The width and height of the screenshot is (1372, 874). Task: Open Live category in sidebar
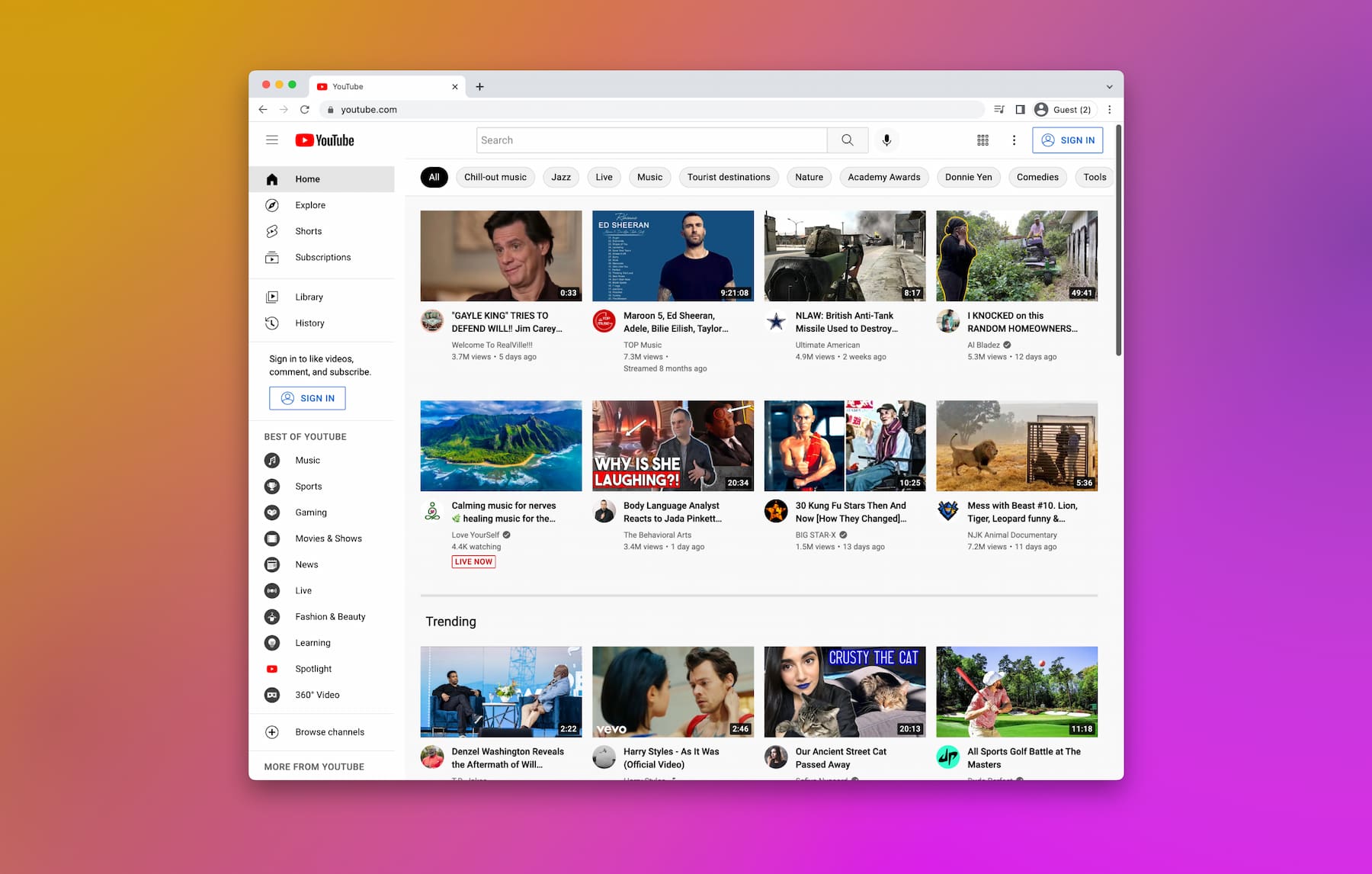pos(322,590)
